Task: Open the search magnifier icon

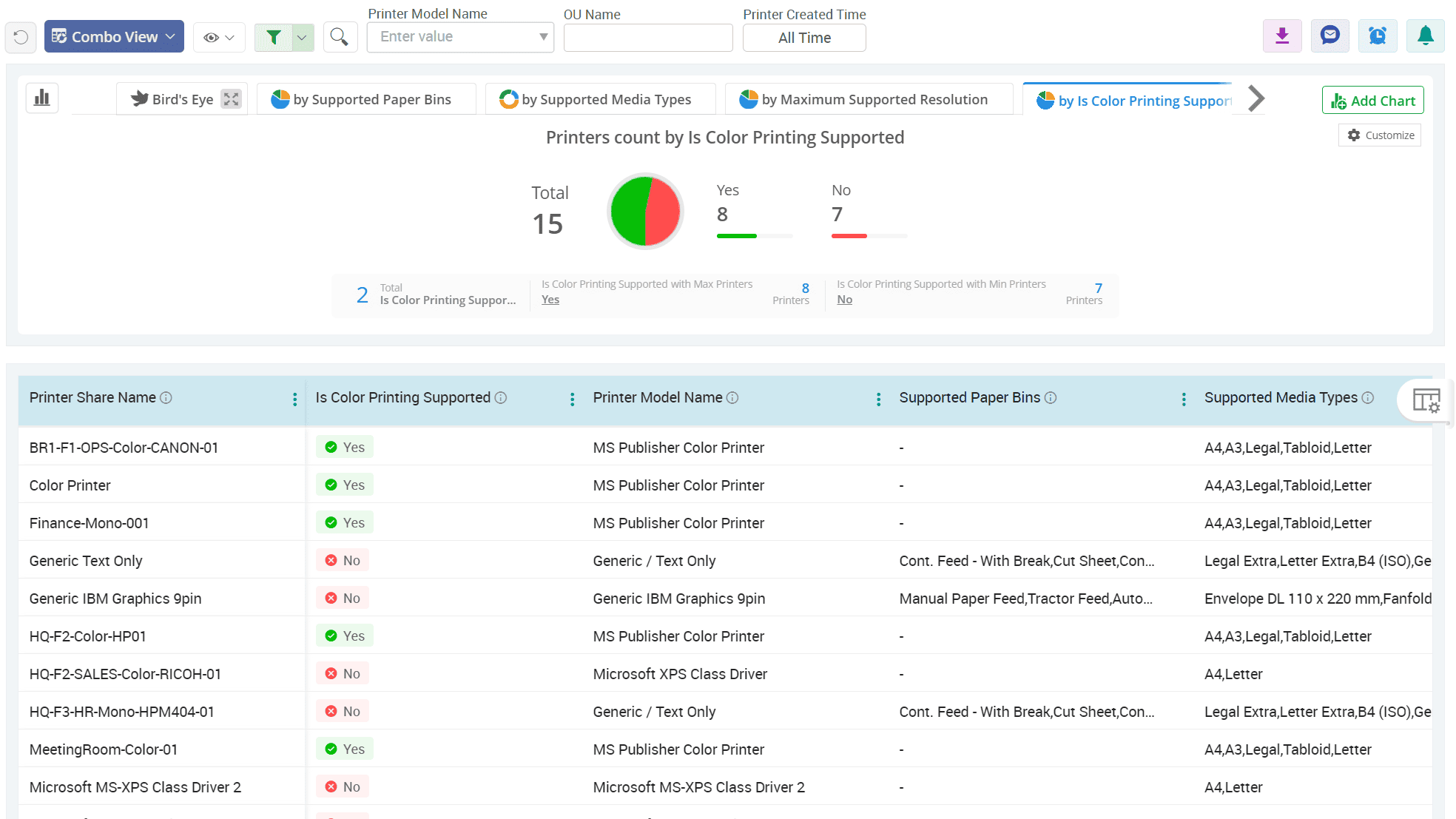Action: 340,37
